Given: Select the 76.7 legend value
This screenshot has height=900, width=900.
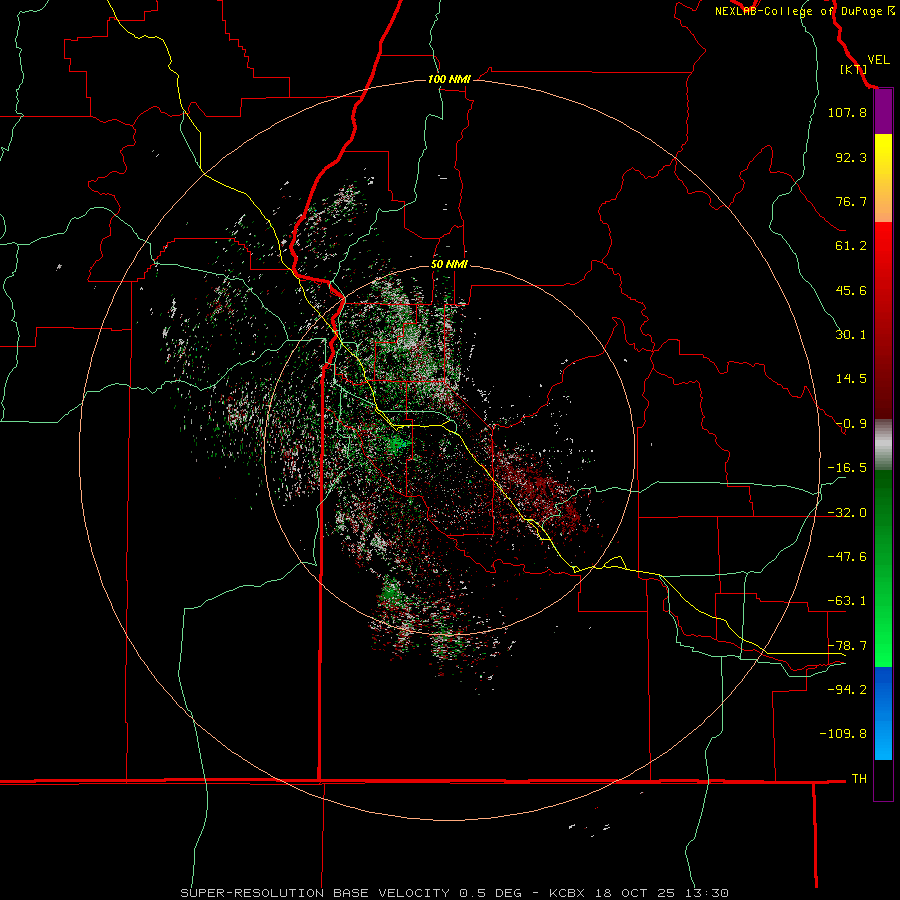Looking at the screenshot, I should (x=851, y=201).
